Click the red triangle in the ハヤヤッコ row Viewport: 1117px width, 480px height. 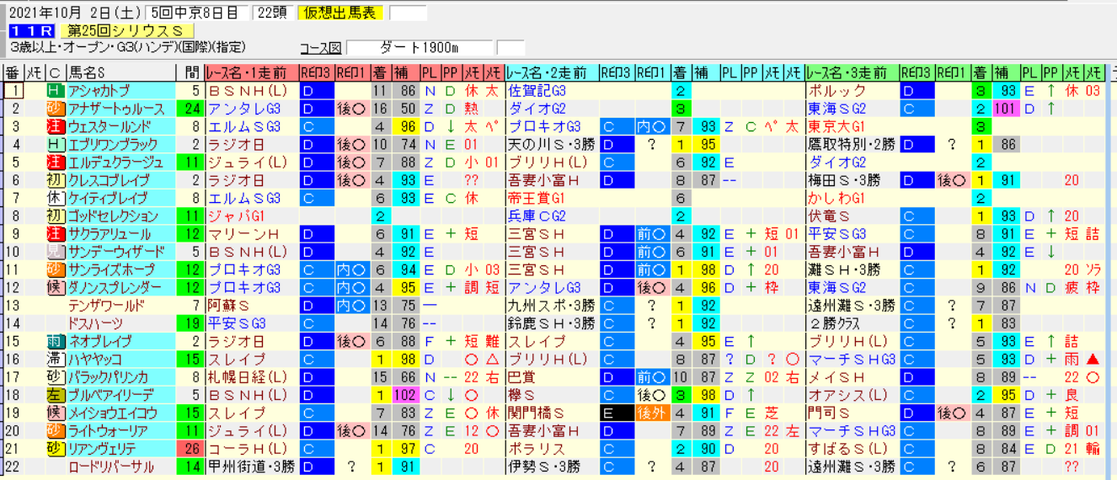(x=1093, y=358)
